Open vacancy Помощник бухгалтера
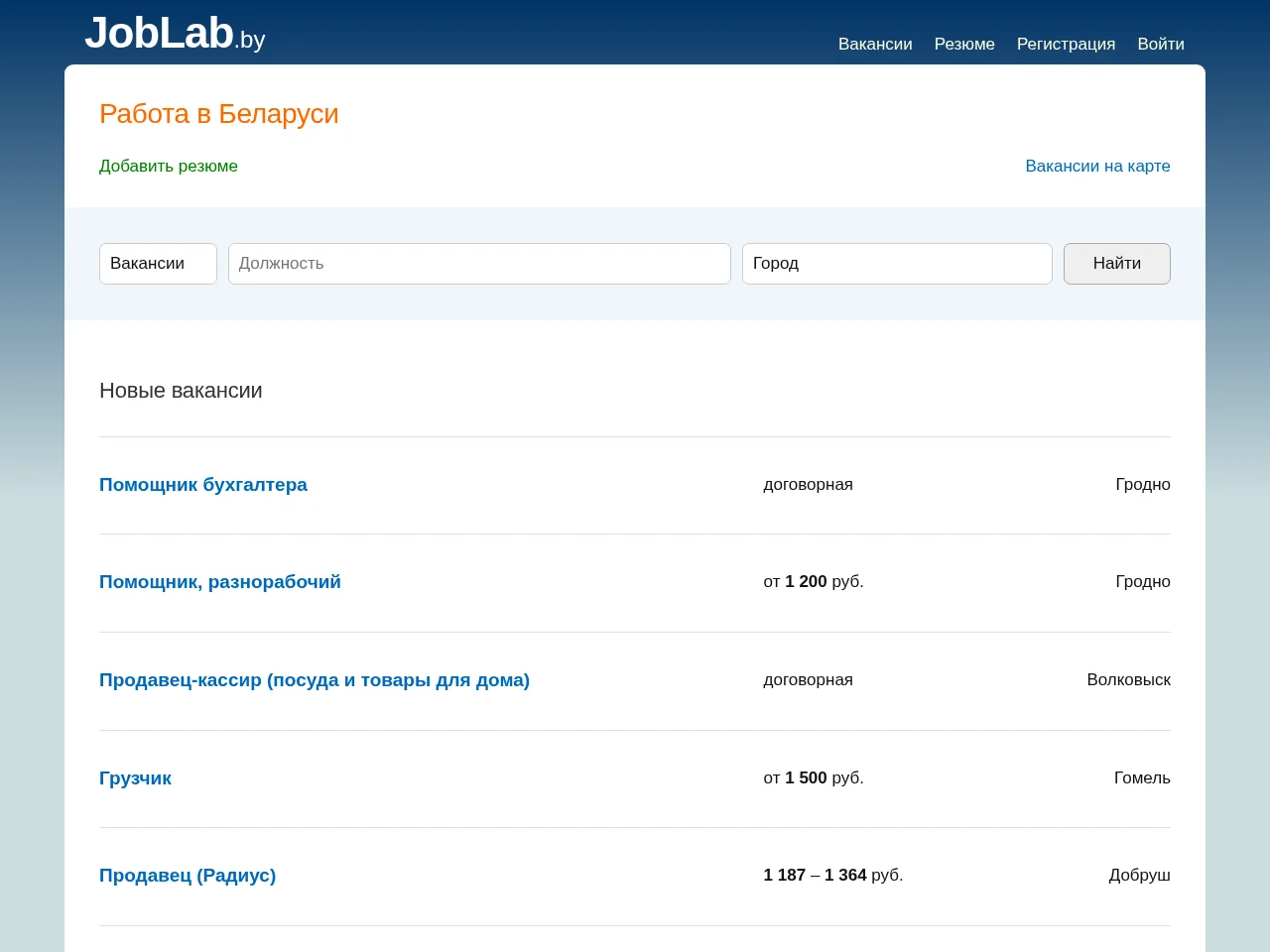This screenshot has width=1270, height=952. click(x=203, y=485)
